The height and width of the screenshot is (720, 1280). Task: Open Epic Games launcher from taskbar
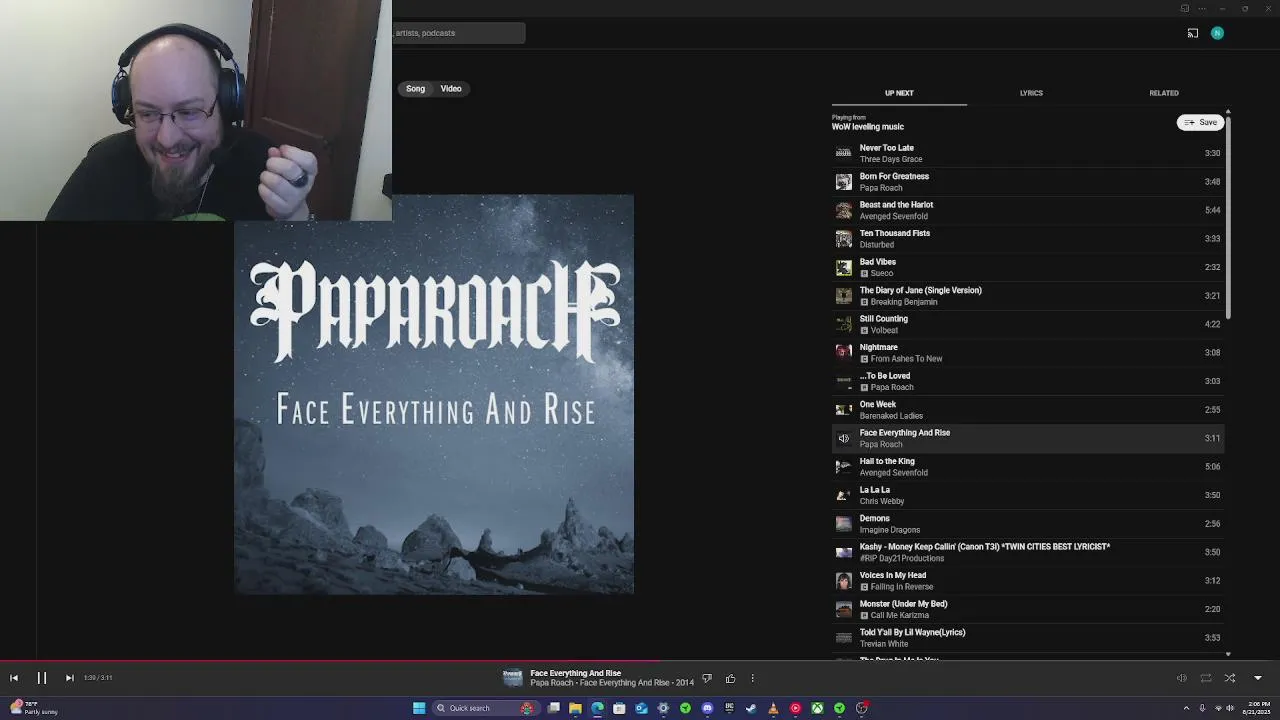729,708
